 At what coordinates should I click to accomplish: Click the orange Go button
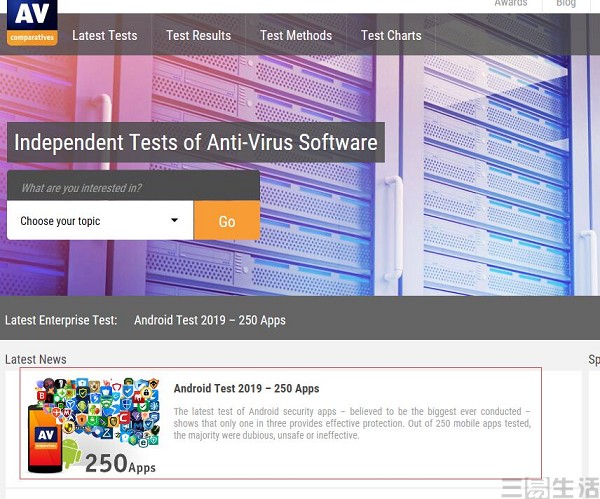click(x=227, y=221)
